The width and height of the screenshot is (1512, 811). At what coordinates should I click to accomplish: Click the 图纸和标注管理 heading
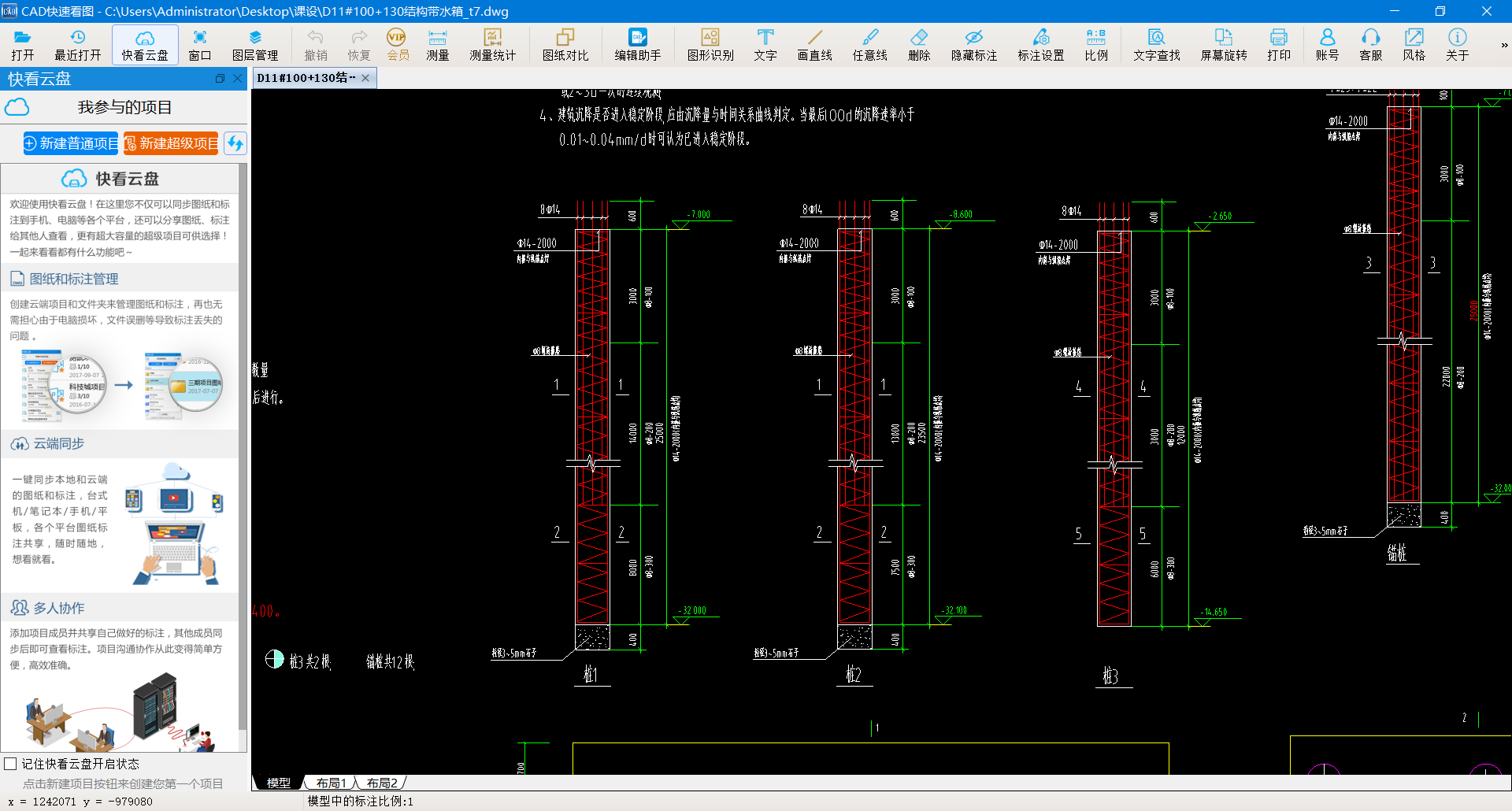[74, 279]
